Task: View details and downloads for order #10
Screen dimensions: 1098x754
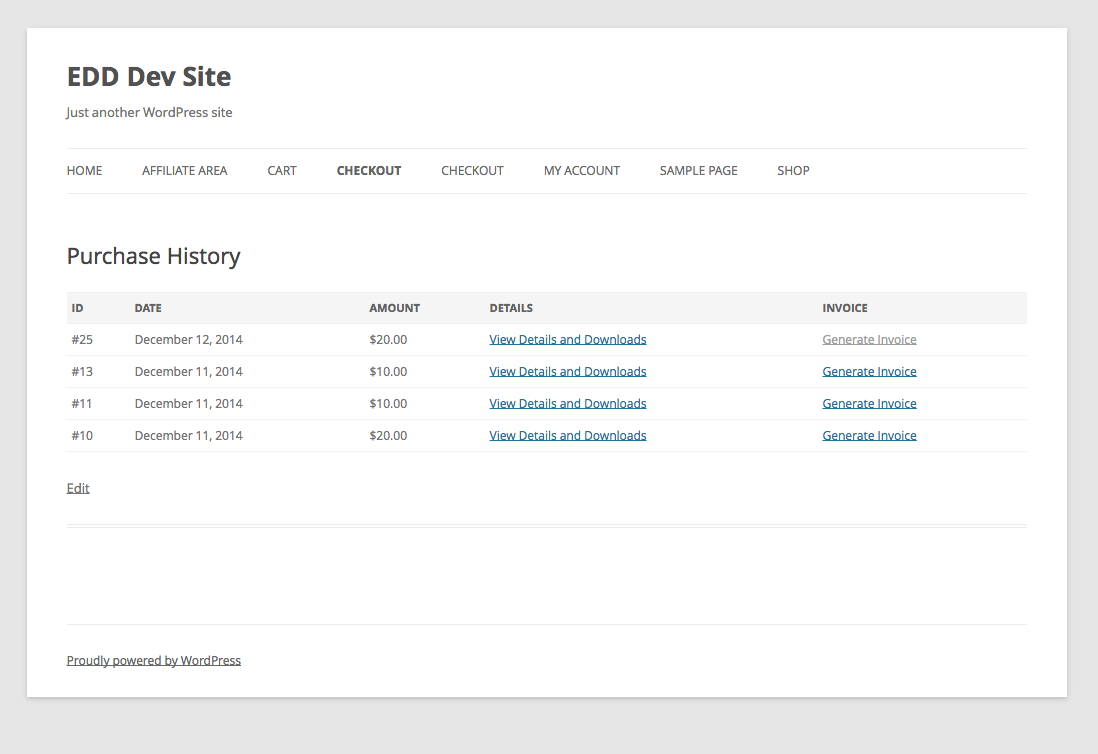Action: click(x=567, y=436)
